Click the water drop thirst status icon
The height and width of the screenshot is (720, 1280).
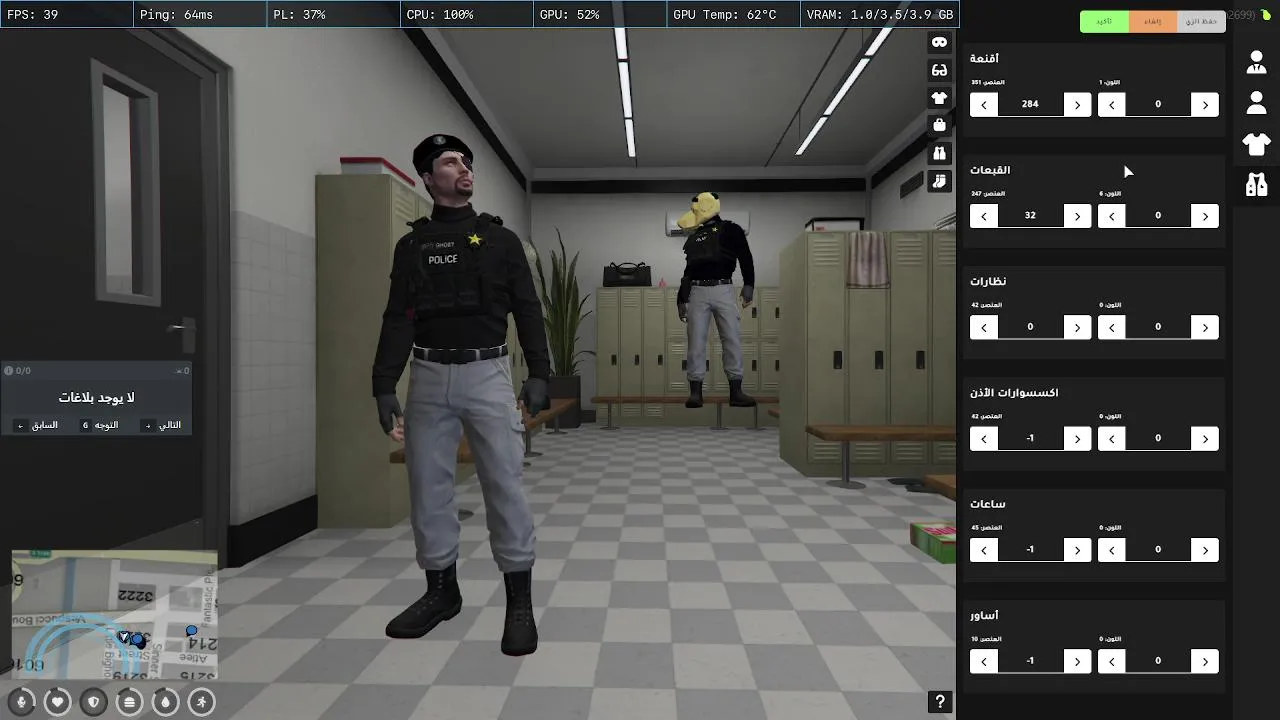point(166,702)
